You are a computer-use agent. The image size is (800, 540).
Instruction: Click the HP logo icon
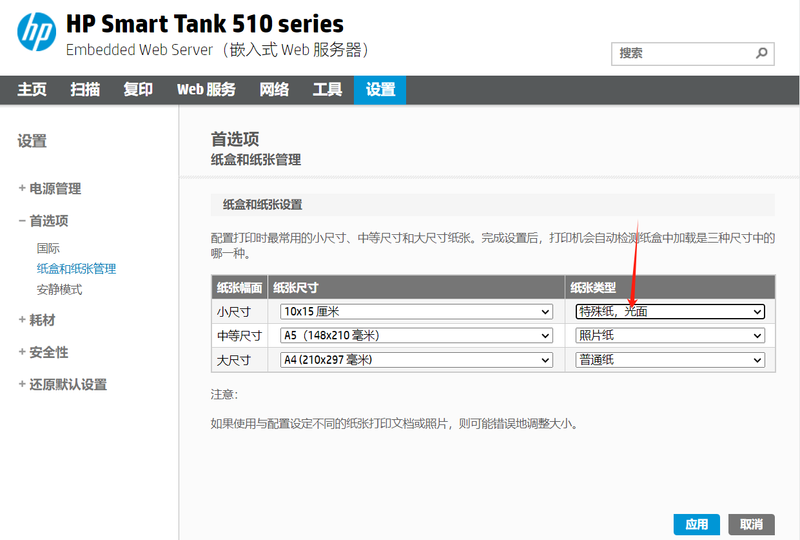click(36, 32)
